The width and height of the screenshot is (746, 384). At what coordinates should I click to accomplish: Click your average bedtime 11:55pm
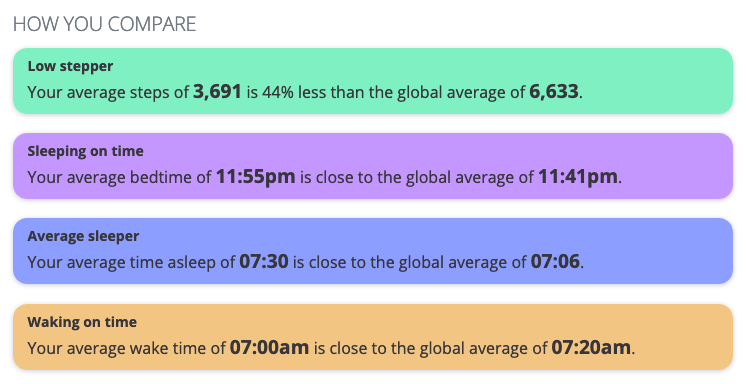pyautogui.click(x=255, y=177)
